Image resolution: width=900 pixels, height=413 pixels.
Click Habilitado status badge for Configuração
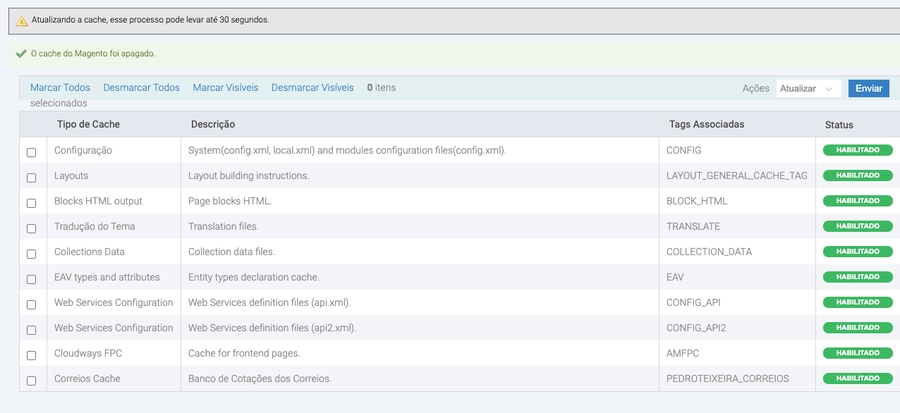[x=857, y=150]
